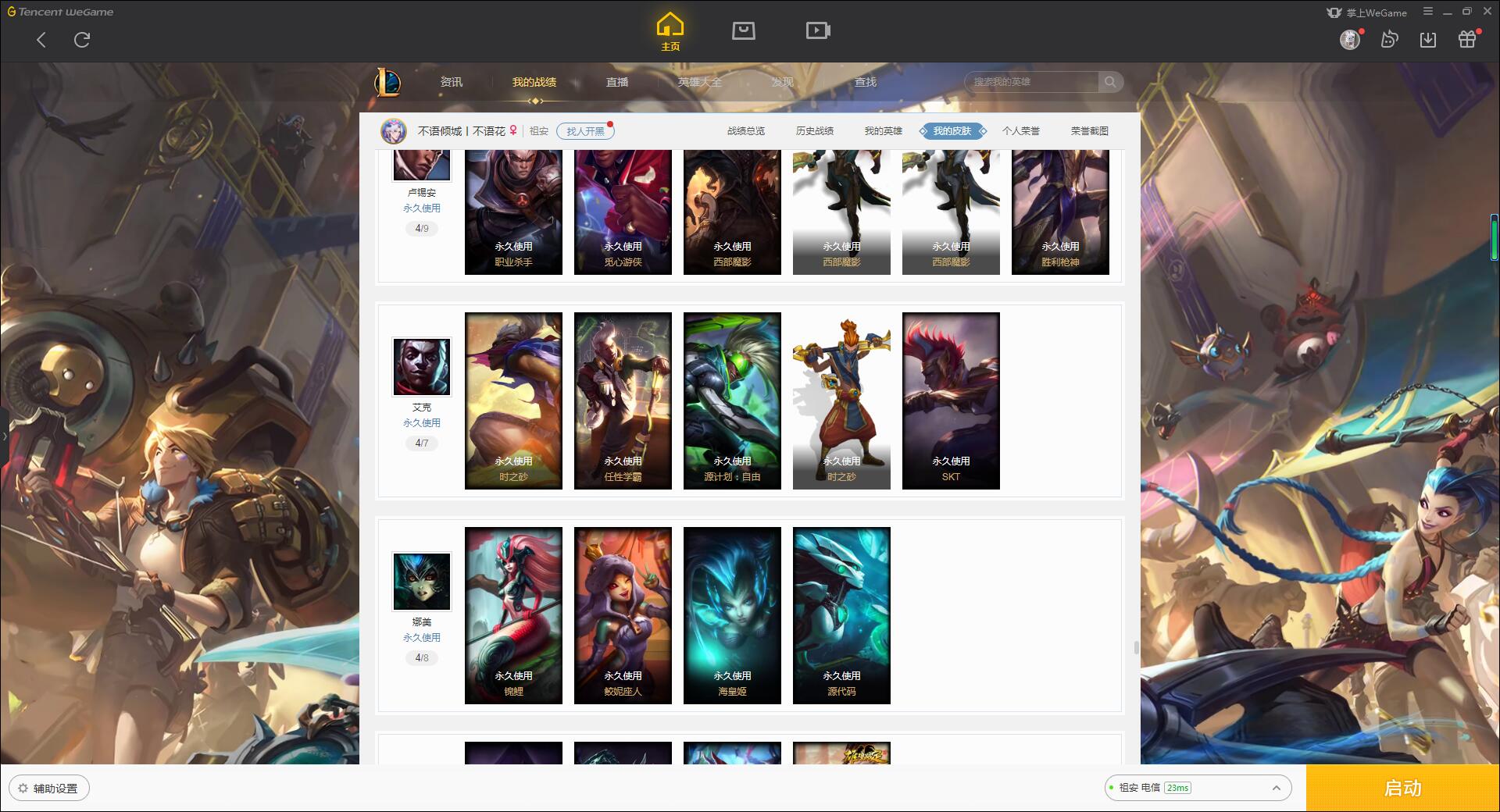Click 娜美 skin count 4/8
Image resolution: width=1500 pixels, height=812 pixels.
coord(422,658)
